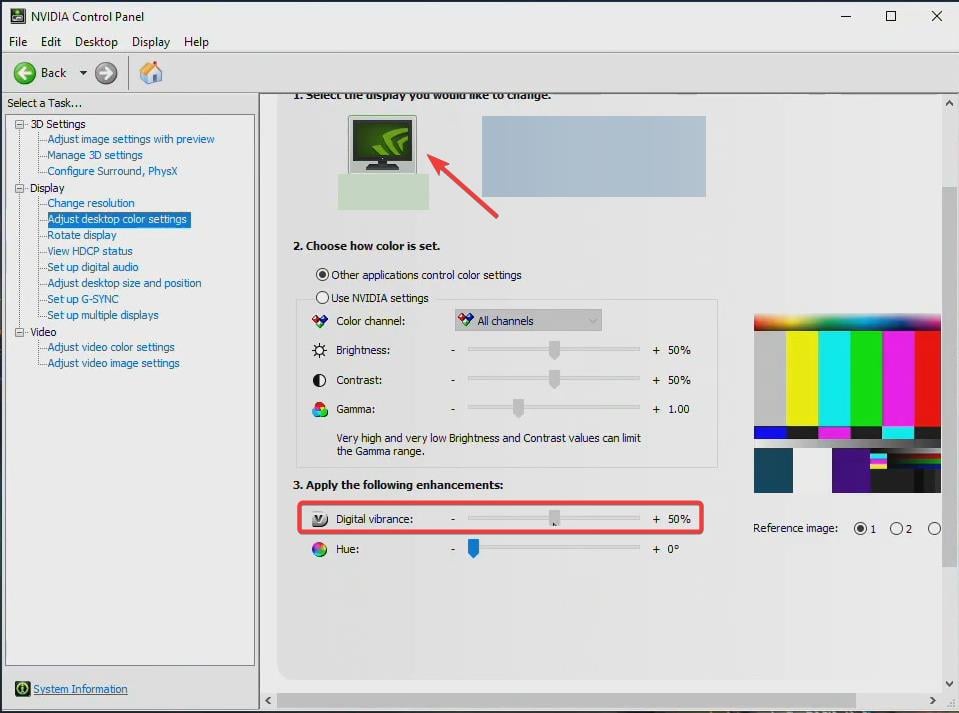Viewport: 959px width, 713px height.
Task: Open Rotate display page
Action: click(x=82, y=235)
